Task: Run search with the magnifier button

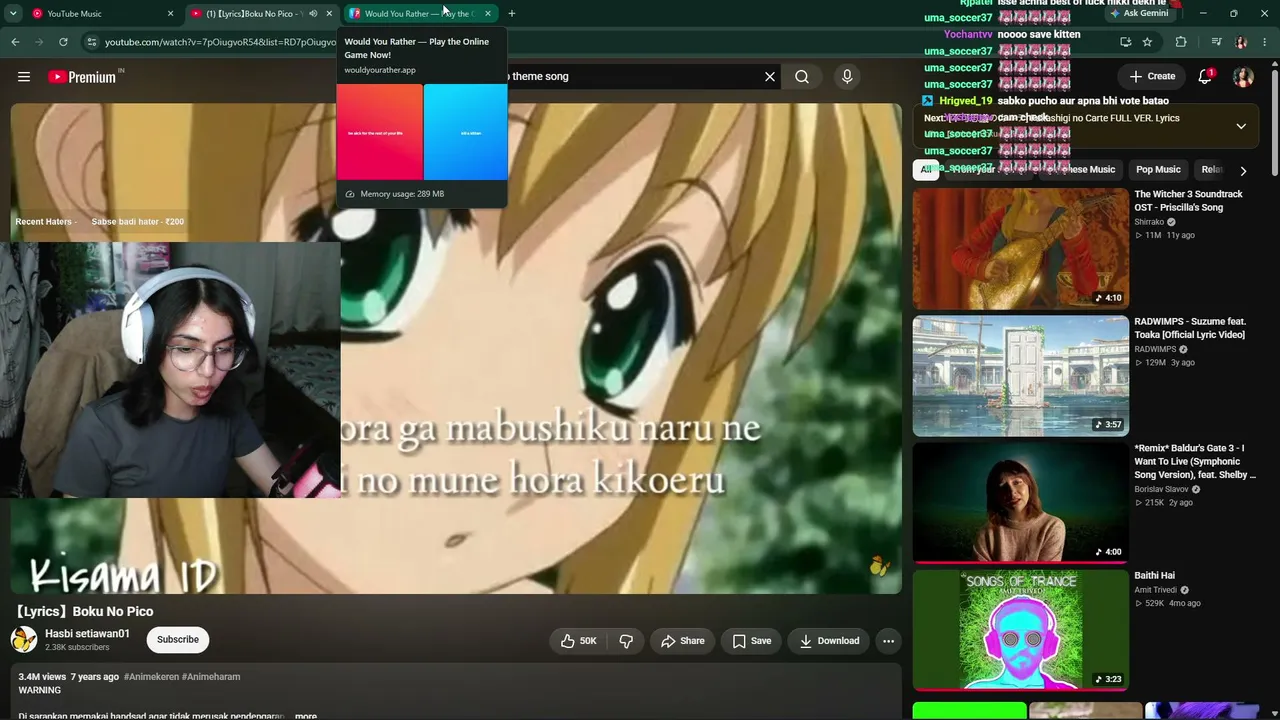Action: coord(802,76)
